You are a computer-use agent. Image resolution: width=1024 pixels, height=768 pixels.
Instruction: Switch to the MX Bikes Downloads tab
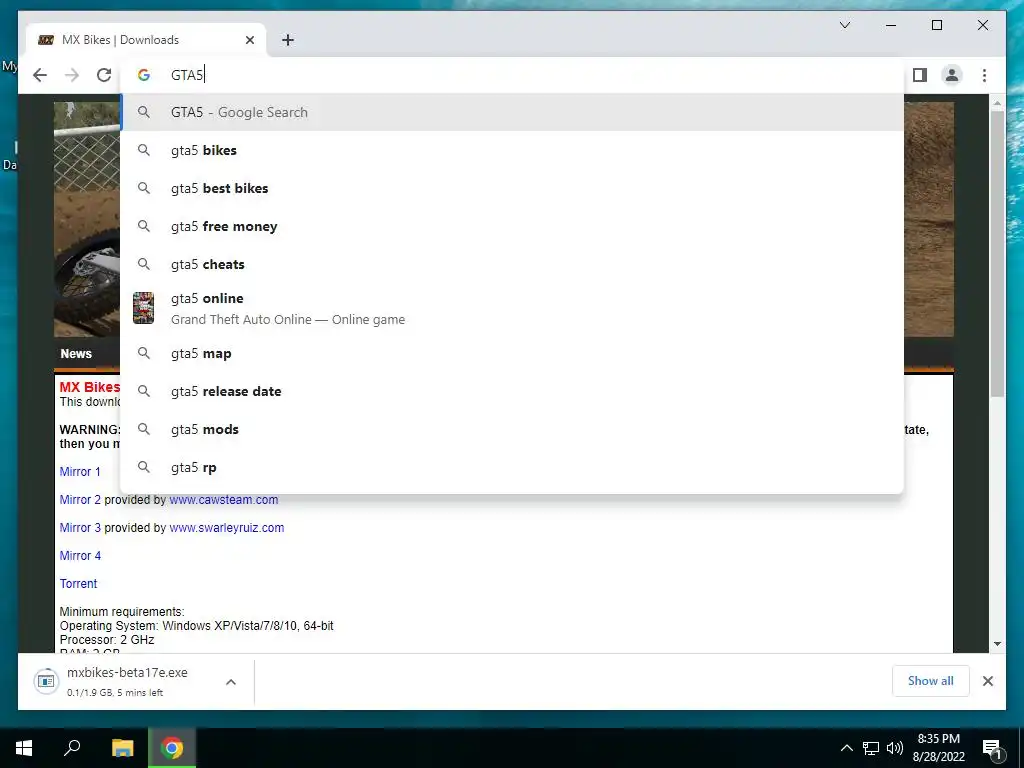pyautogui.click(x=146, y=40)
